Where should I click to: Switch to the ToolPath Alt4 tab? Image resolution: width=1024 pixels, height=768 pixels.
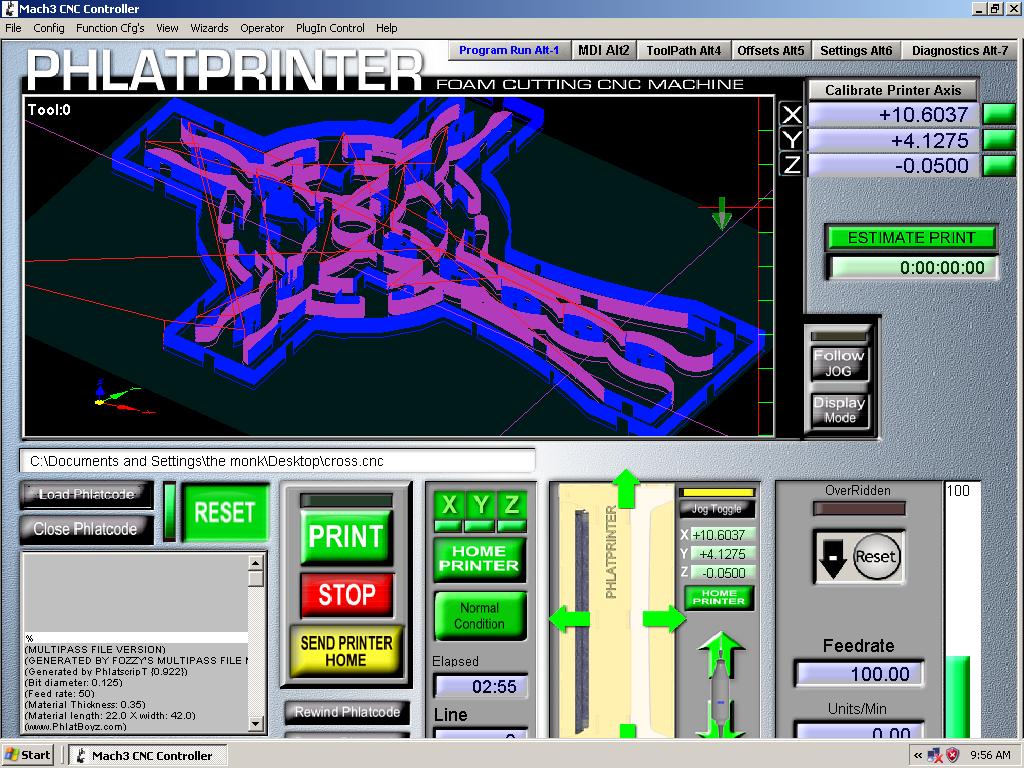(x=683, y=50)
